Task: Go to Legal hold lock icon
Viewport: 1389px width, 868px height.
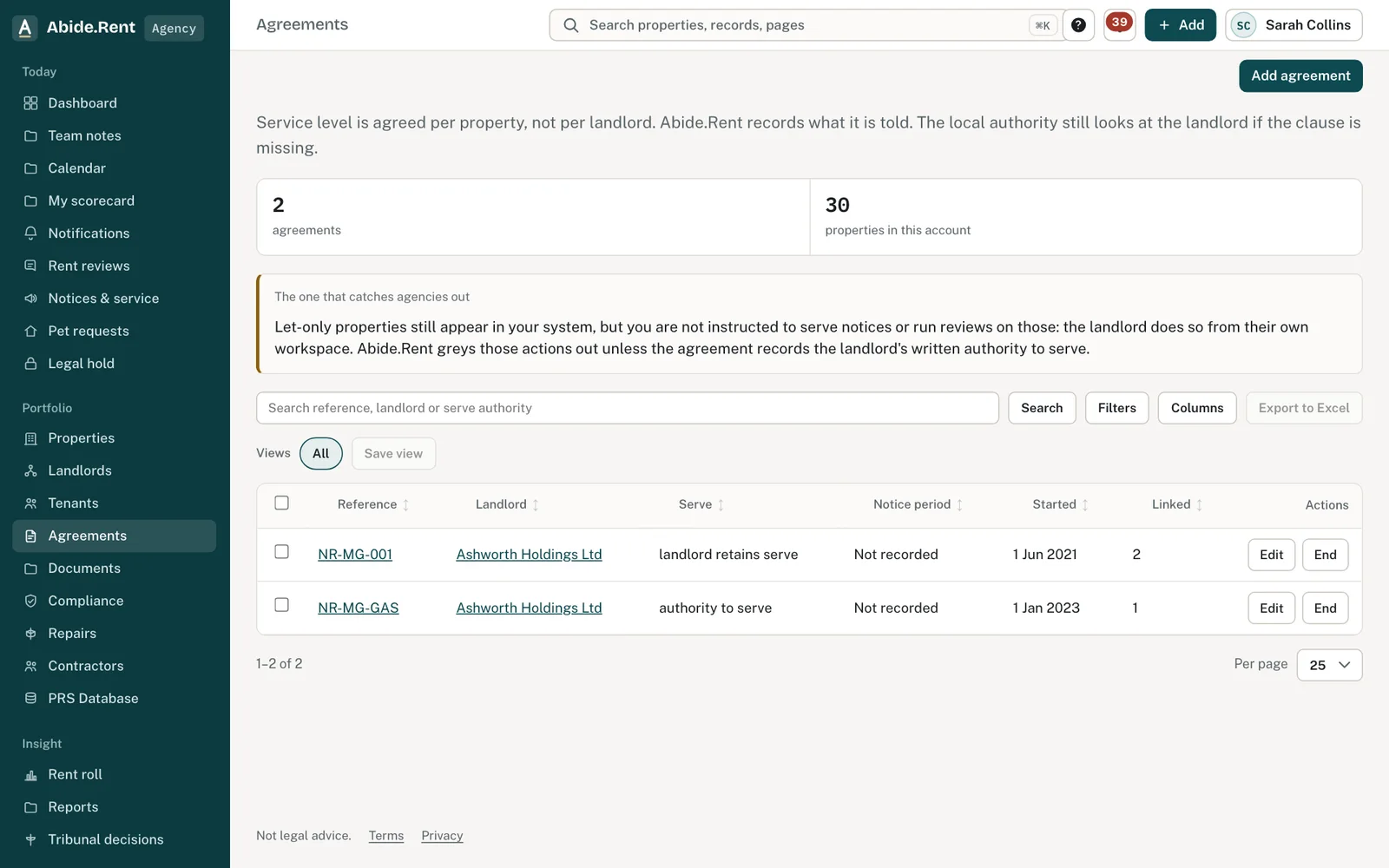Action: pos(30,364)
